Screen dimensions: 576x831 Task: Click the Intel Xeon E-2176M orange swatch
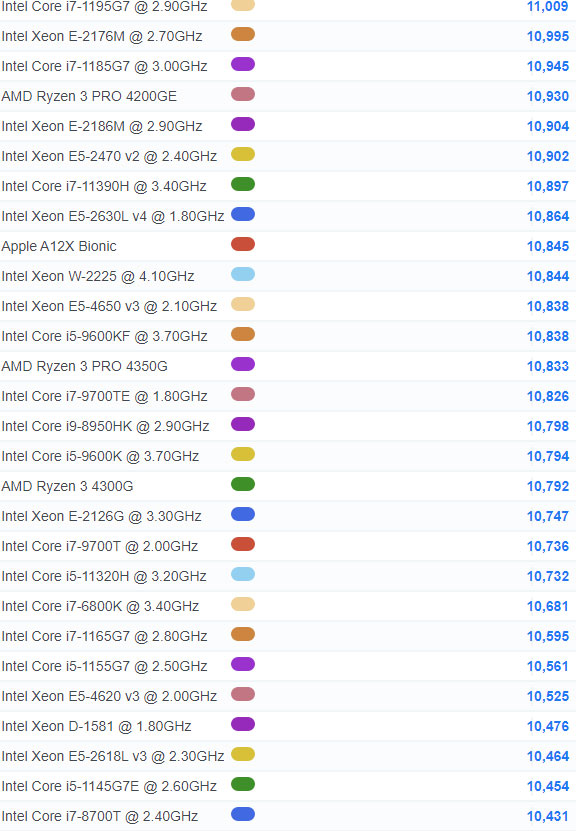click(243, 34)
